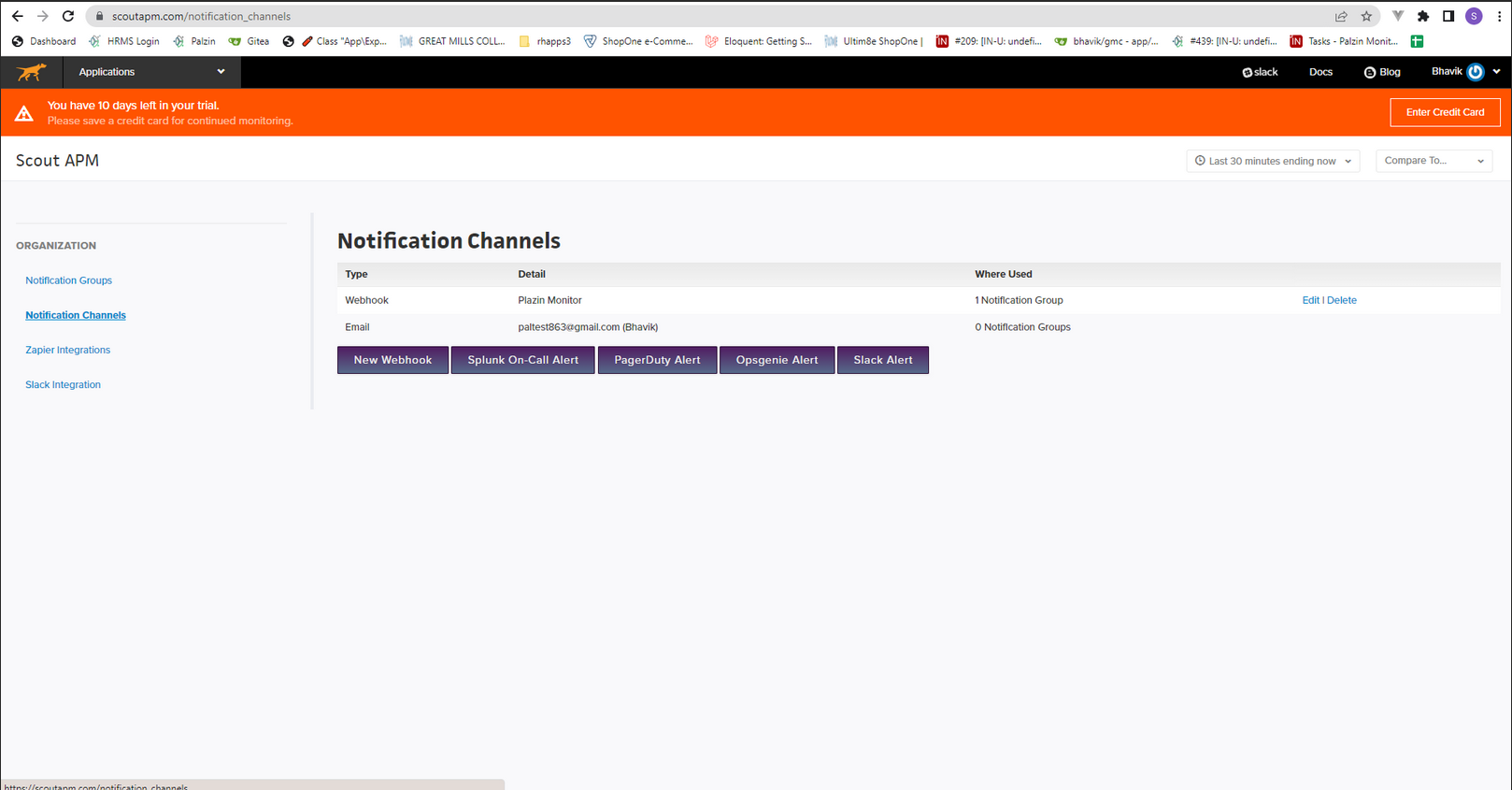Delete the Plazin Monitor webhook channel
The image size is (1512, 790).
coord(1342,300)
